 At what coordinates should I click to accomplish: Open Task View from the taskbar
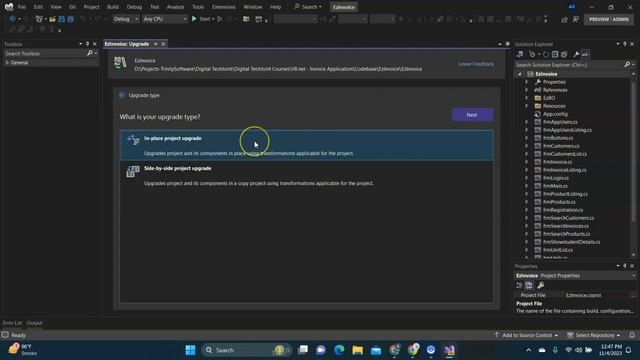pyautogui.click(x=303, y=350)
